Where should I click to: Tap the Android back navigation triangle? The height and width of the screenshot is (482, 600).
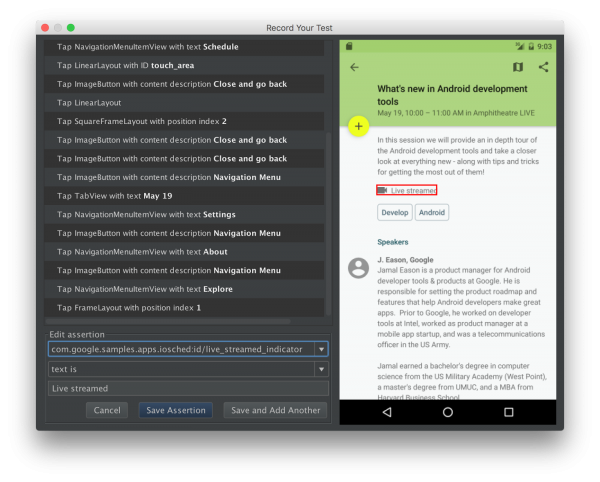pyautogui.click(x=387, y=412)
